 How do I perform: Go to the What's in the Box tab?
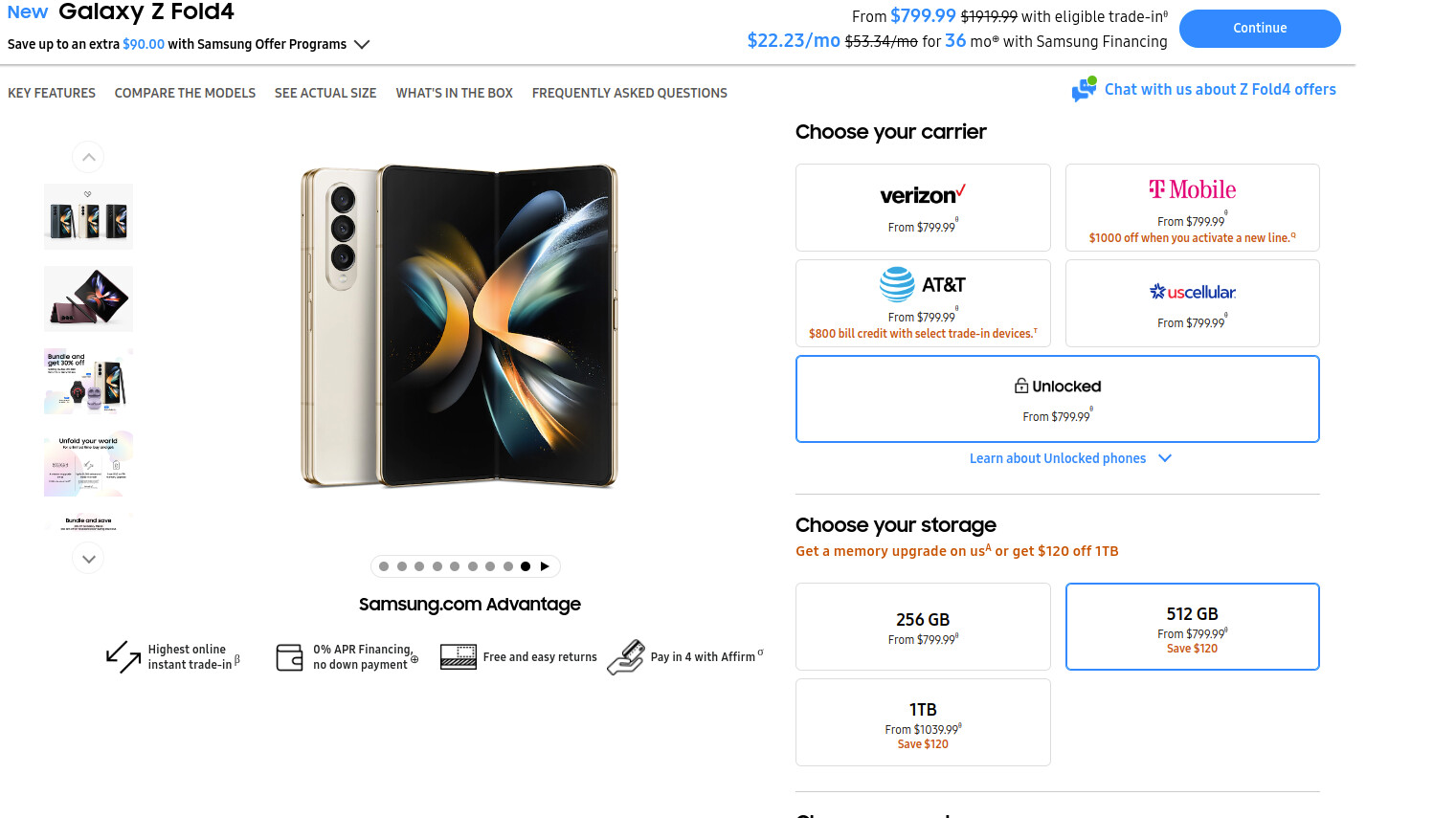click(x=455, y=93)
